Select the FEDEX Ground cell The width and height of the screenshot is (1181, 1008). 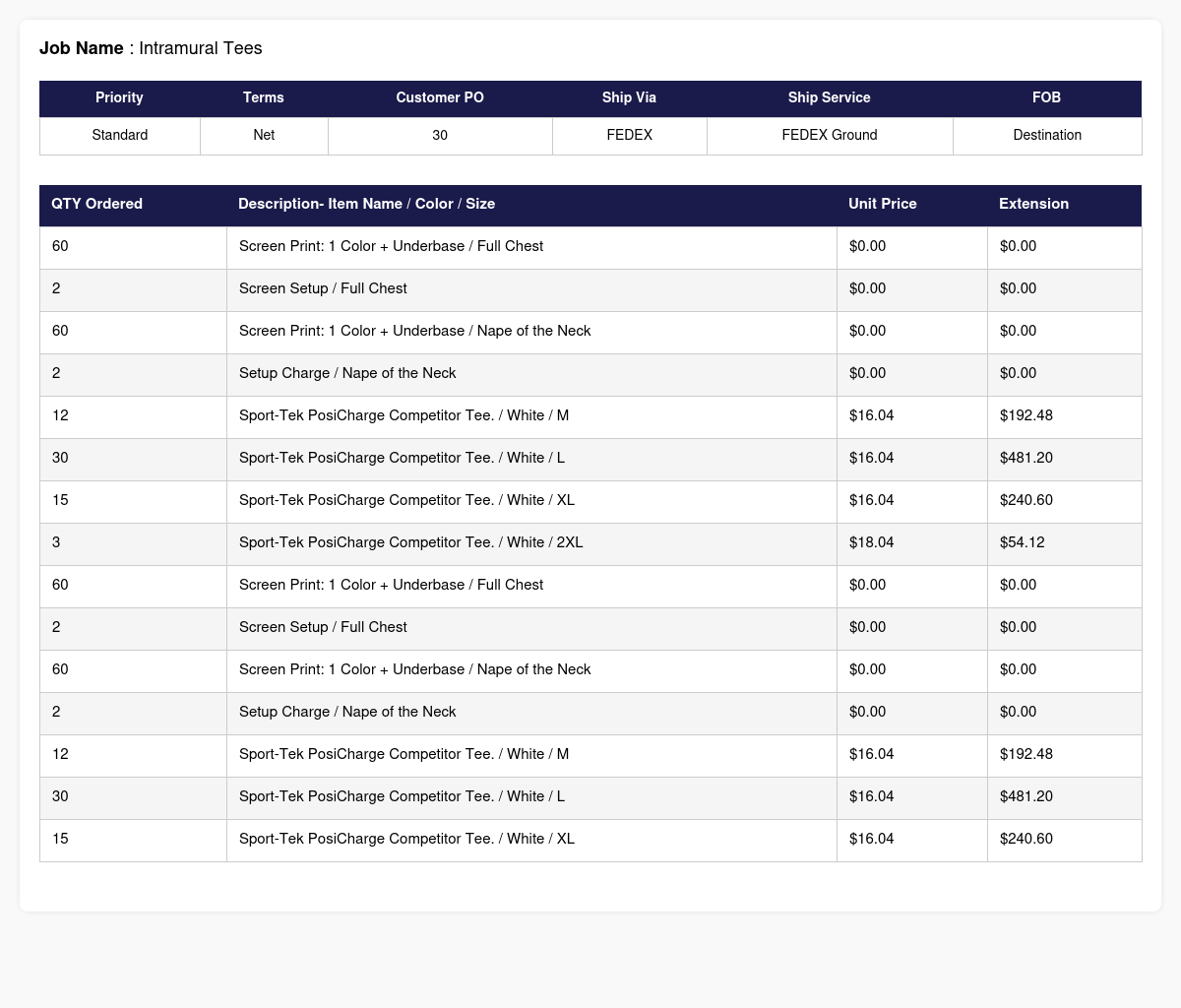click(x=830, y=136)
